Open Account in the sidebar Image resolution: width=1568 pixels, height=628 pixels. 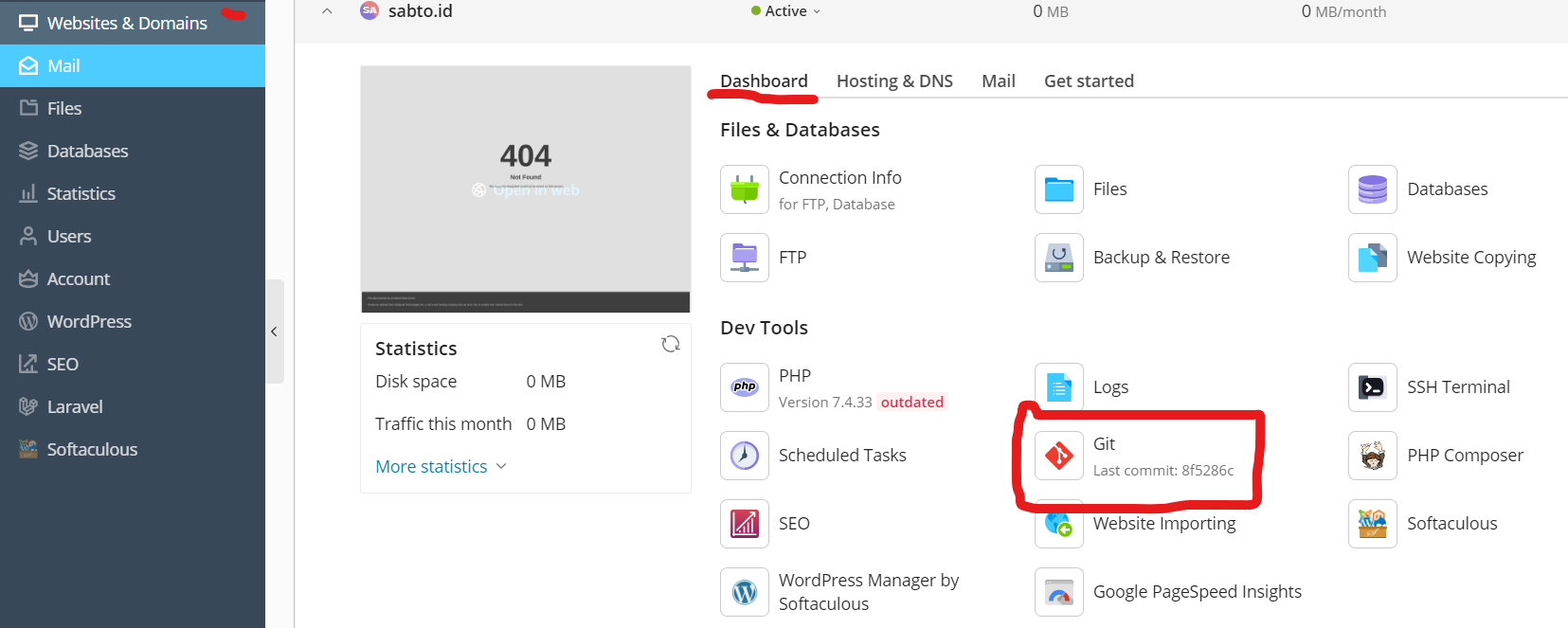(133, 279)
